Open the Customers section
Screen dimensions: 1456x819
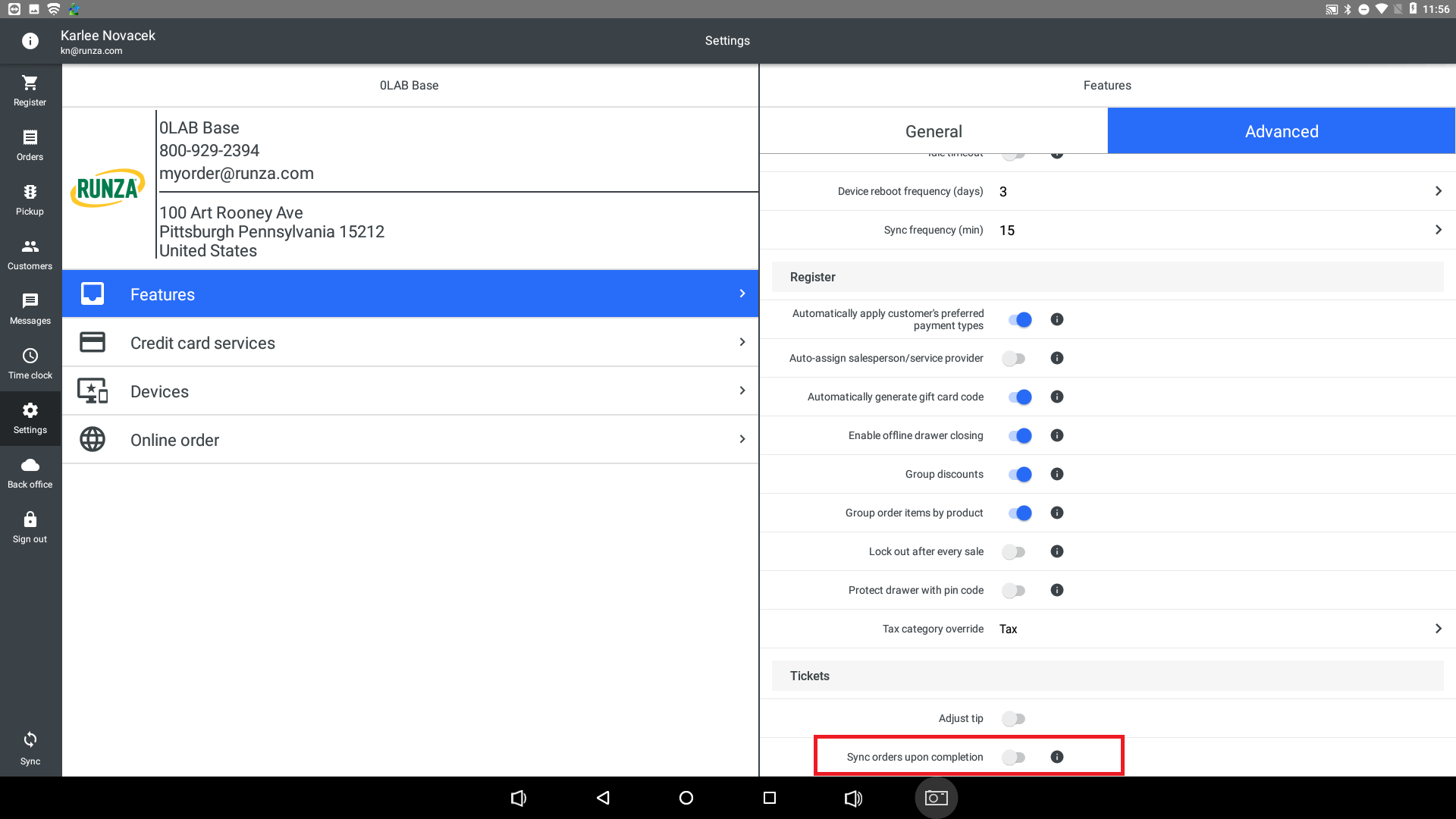coord(30,253)
